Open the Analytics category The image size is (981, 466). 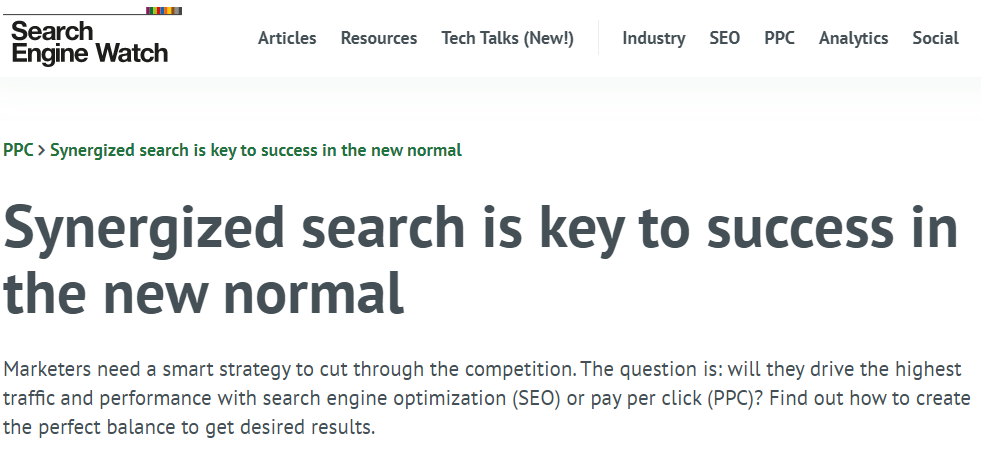[853, 38]
